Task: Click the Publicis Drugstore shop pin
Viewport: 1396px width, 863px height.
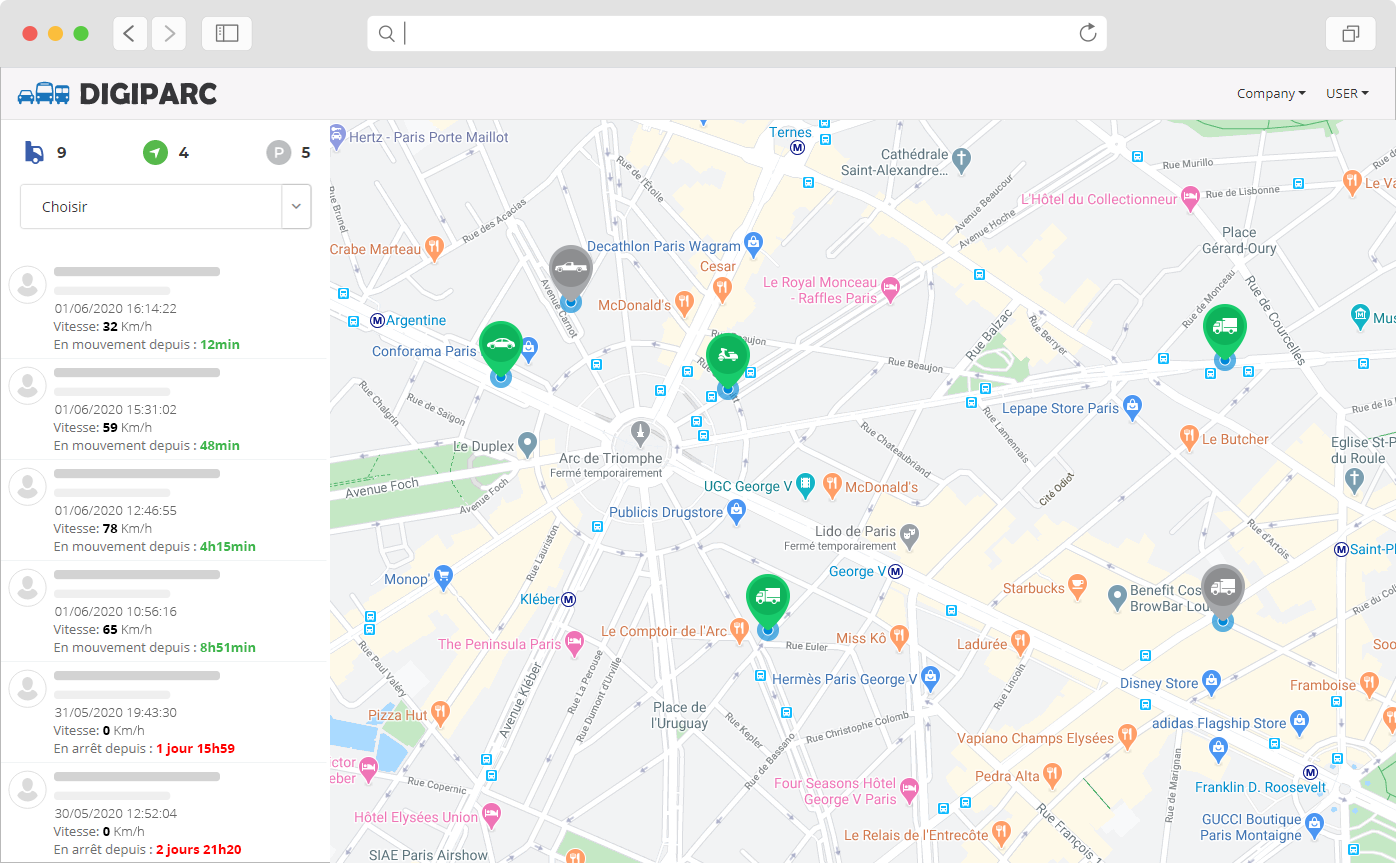Action: 736,511
